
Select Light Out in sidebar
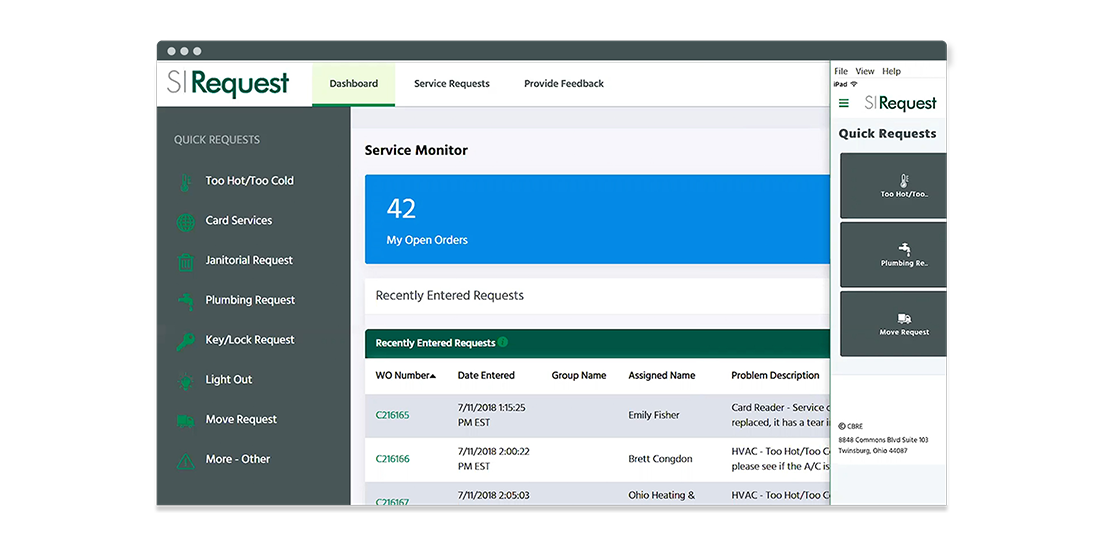[x=229, y=380]
